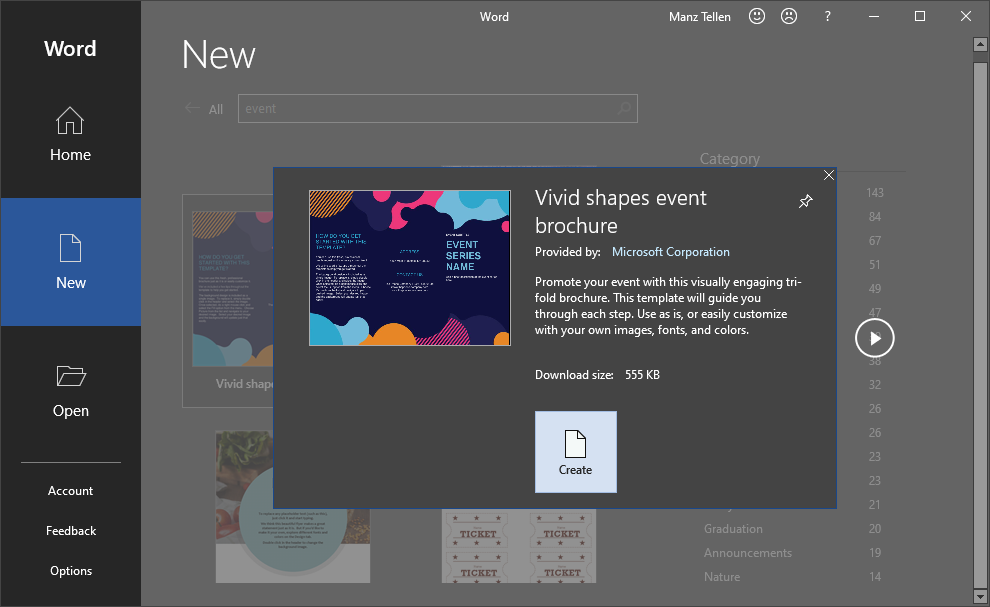Start search with the magnifier icon

(x=624, y=109)
